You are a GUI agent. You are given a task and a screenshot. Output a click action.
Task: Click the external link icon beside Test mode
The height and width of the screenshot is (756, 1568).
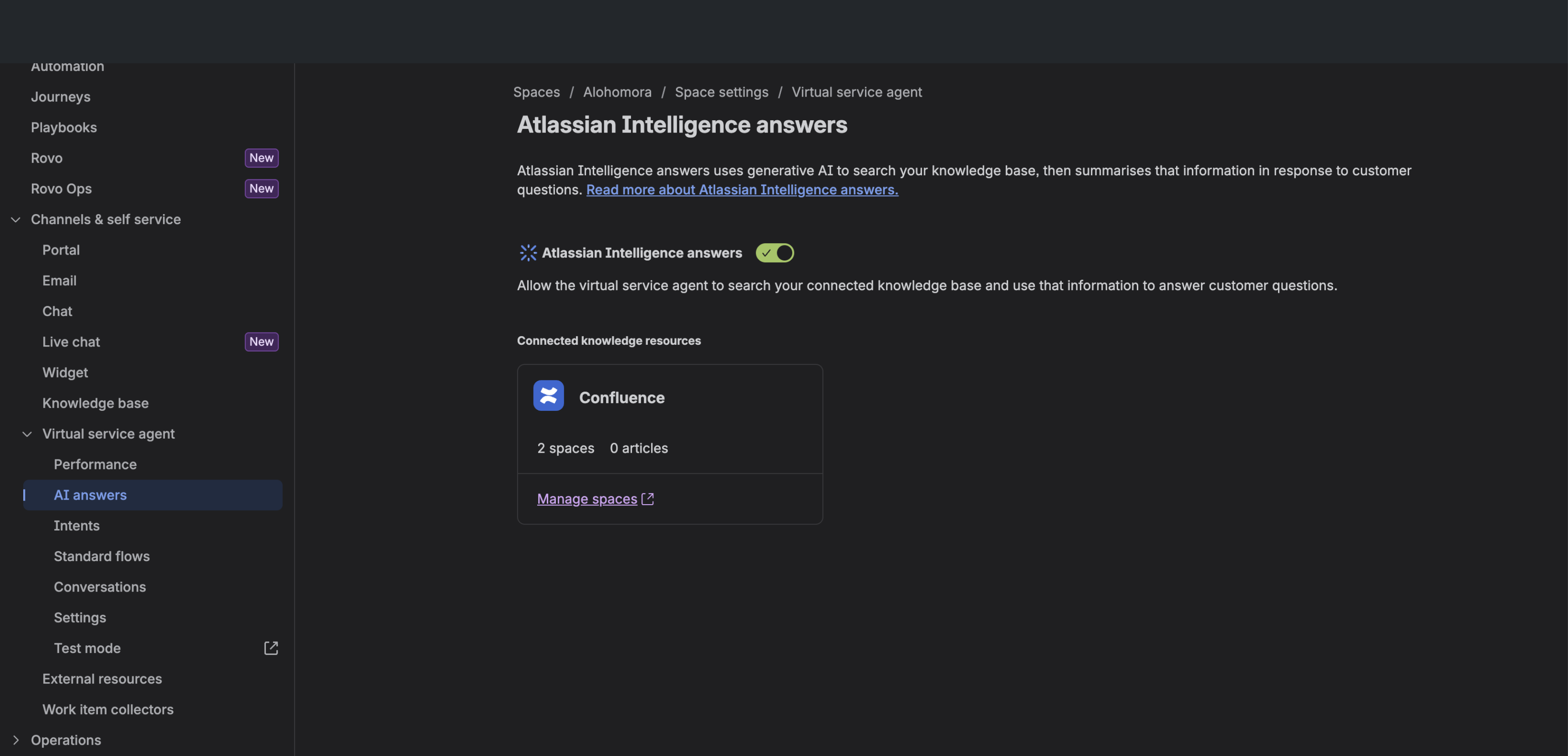tap(271, 648)
